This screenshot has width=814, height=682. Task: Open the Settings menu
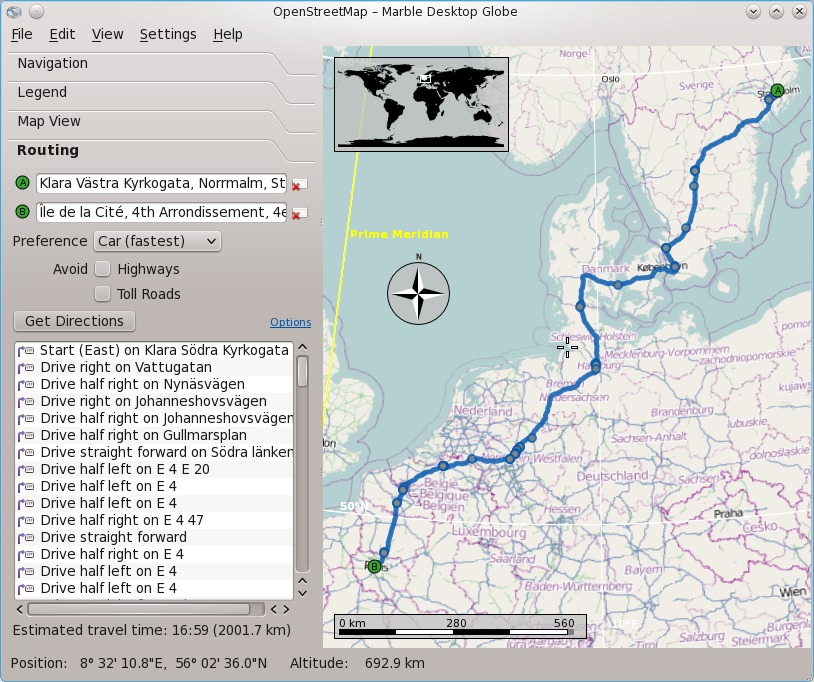pyautogui.click(x=168, y=34)
